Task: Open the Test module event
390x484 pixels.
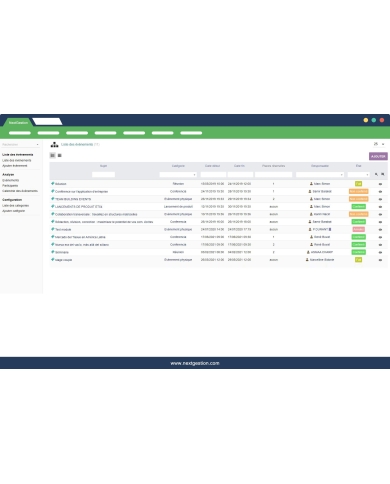Action: point(63,230)
